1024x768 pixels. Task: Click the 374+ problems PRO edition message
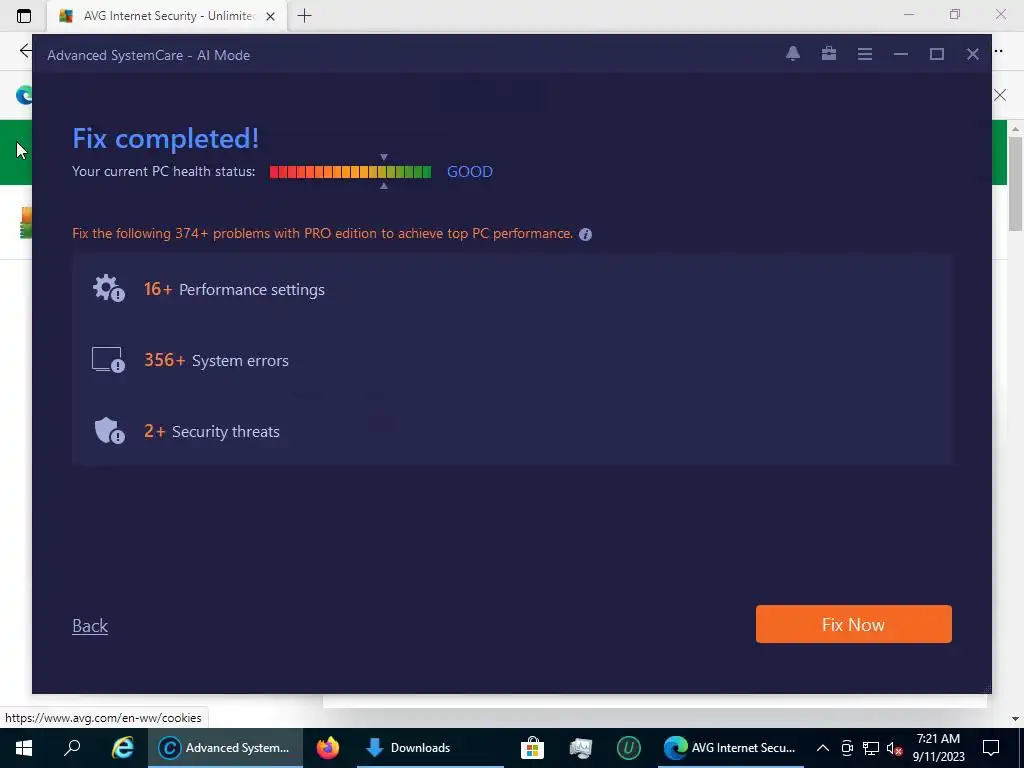pos(323,234)
